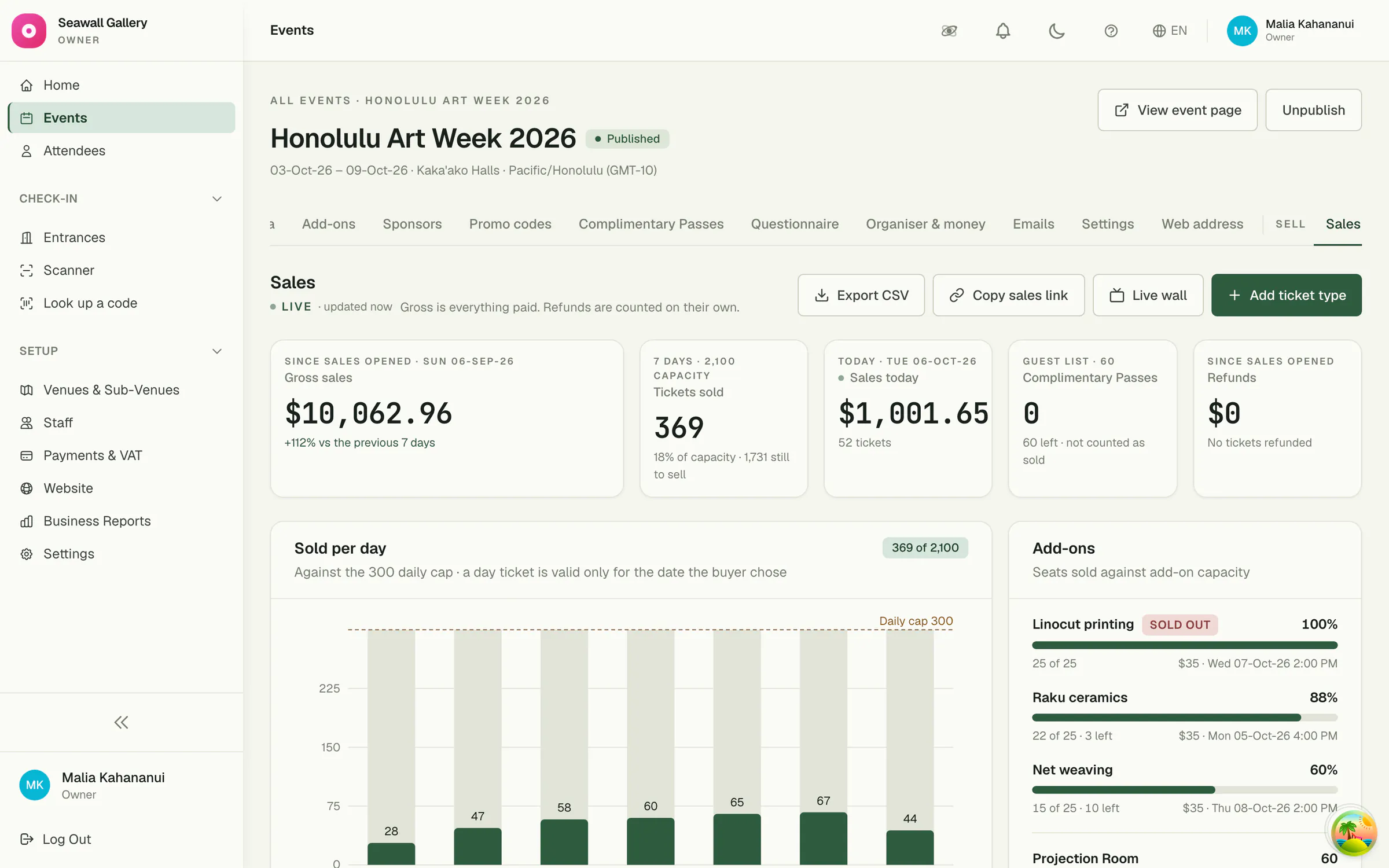Click the Net weaving progress bar

(x=1185, y=790)
